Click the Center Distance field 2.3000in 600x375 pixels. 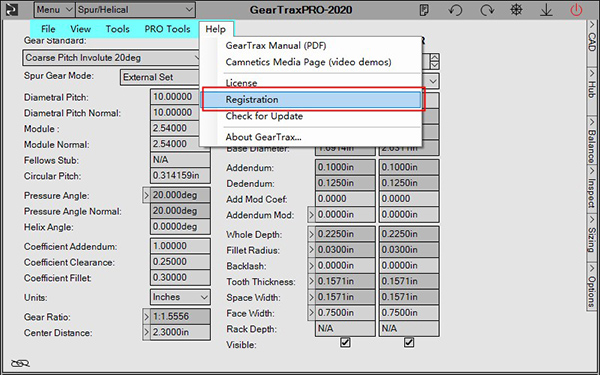click(180, 332)
